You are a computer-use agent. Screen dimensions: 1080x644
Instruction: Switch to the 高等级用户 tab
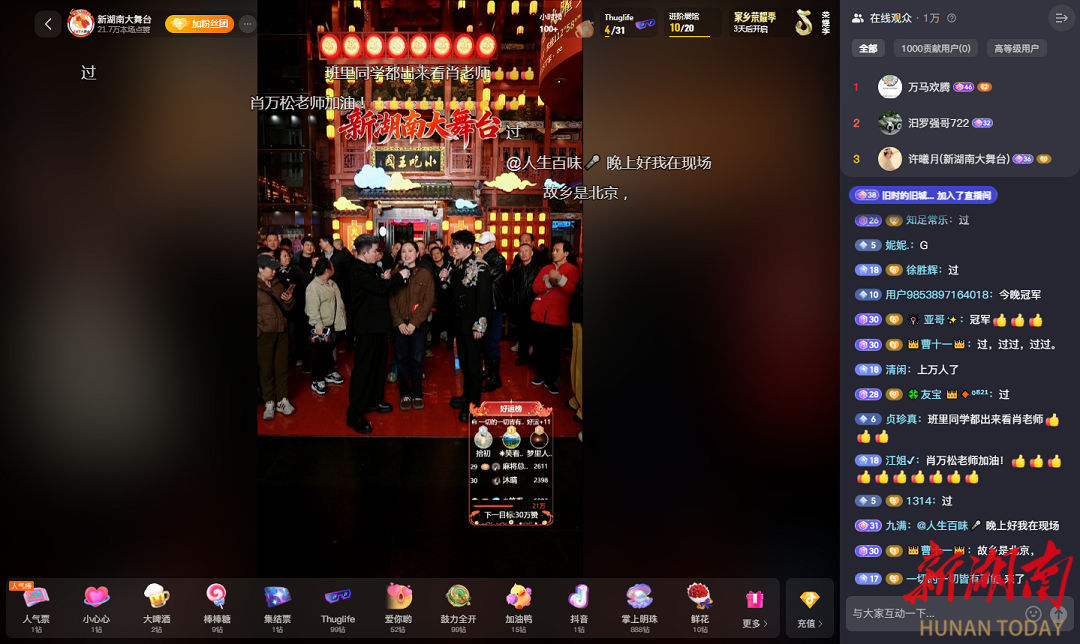tap(1016, 48)
